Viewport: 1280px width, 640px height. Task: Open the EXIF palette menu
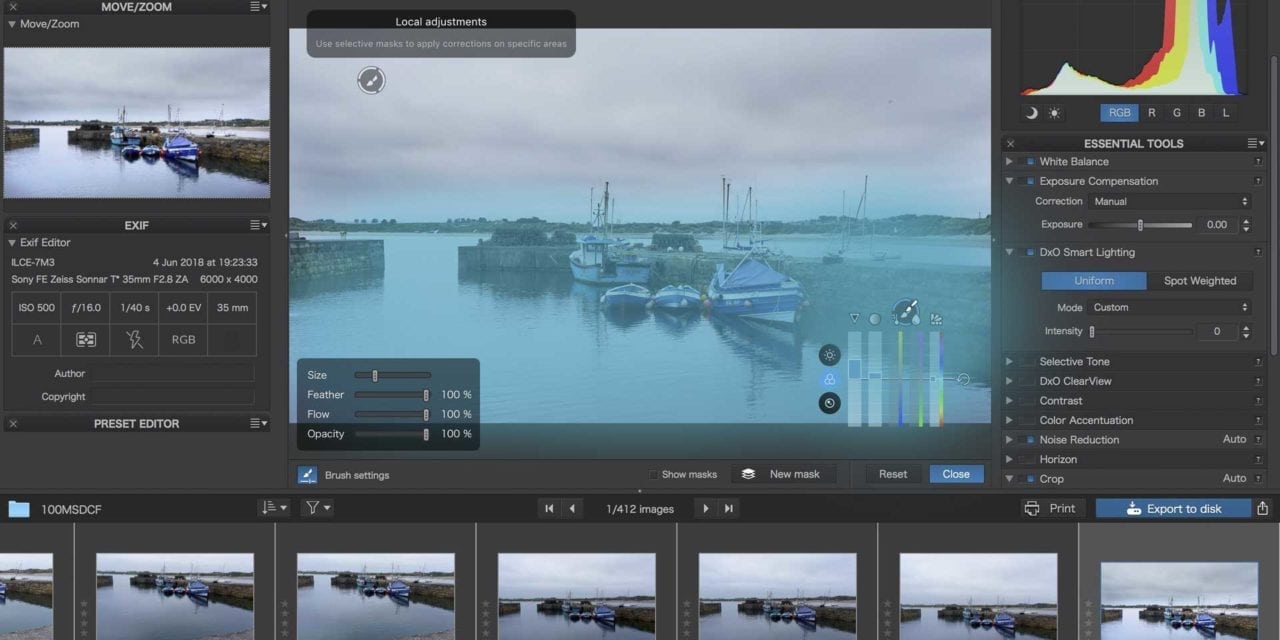259,226
